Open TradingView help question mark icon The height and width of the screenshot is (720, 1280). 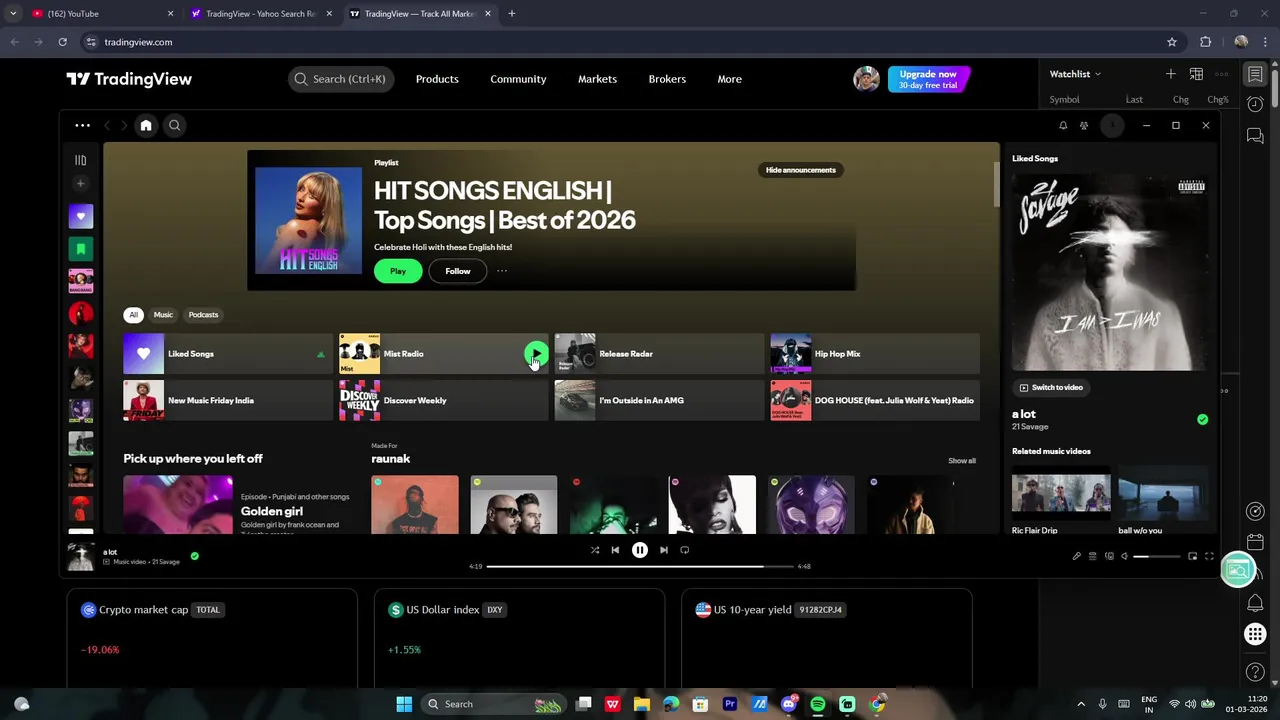pyautogui.click(x=1255, y=672)
